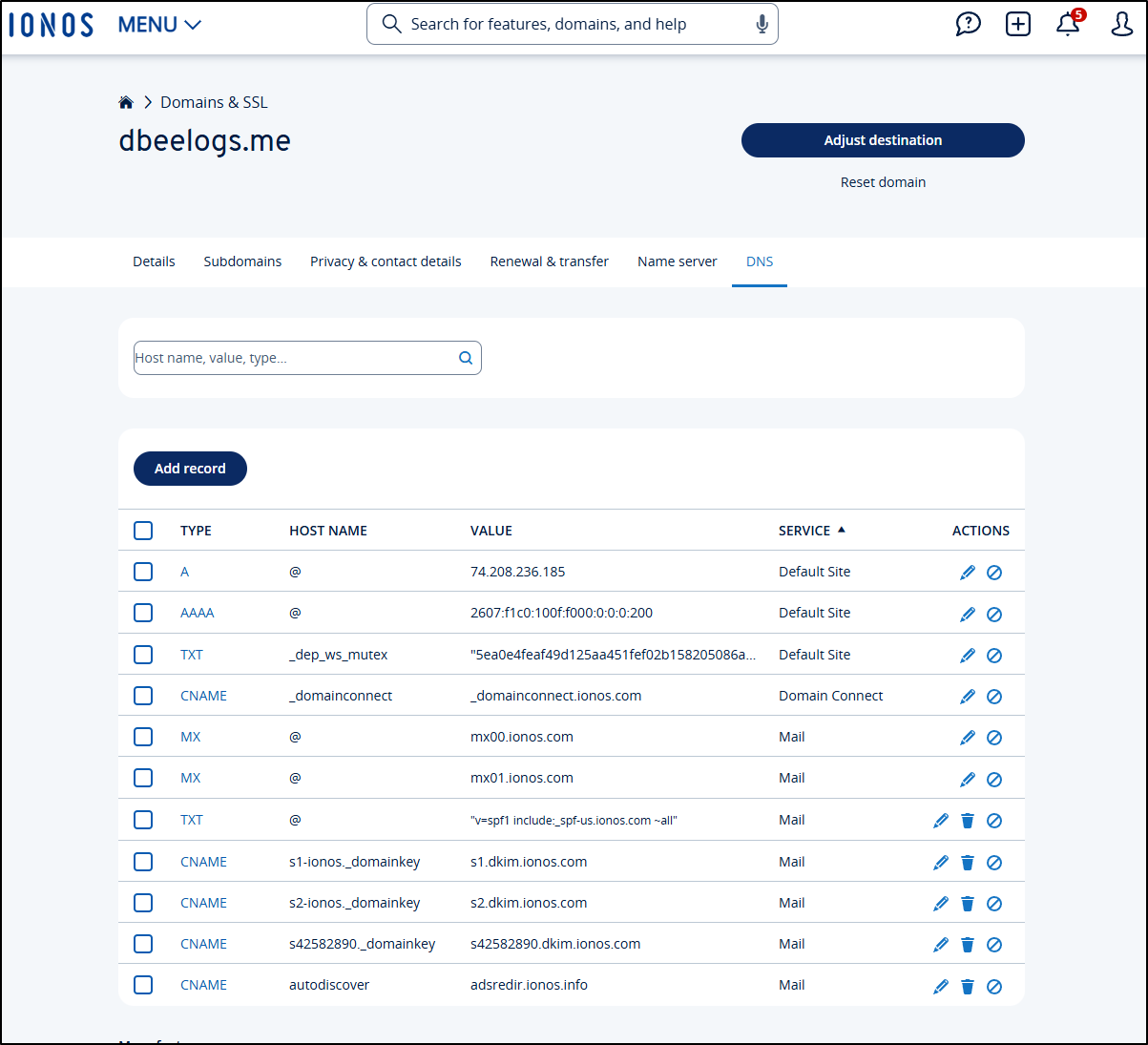Switch to the Subdomains tab
The height and width of the screenshot is (1045, 1148).
242,261
